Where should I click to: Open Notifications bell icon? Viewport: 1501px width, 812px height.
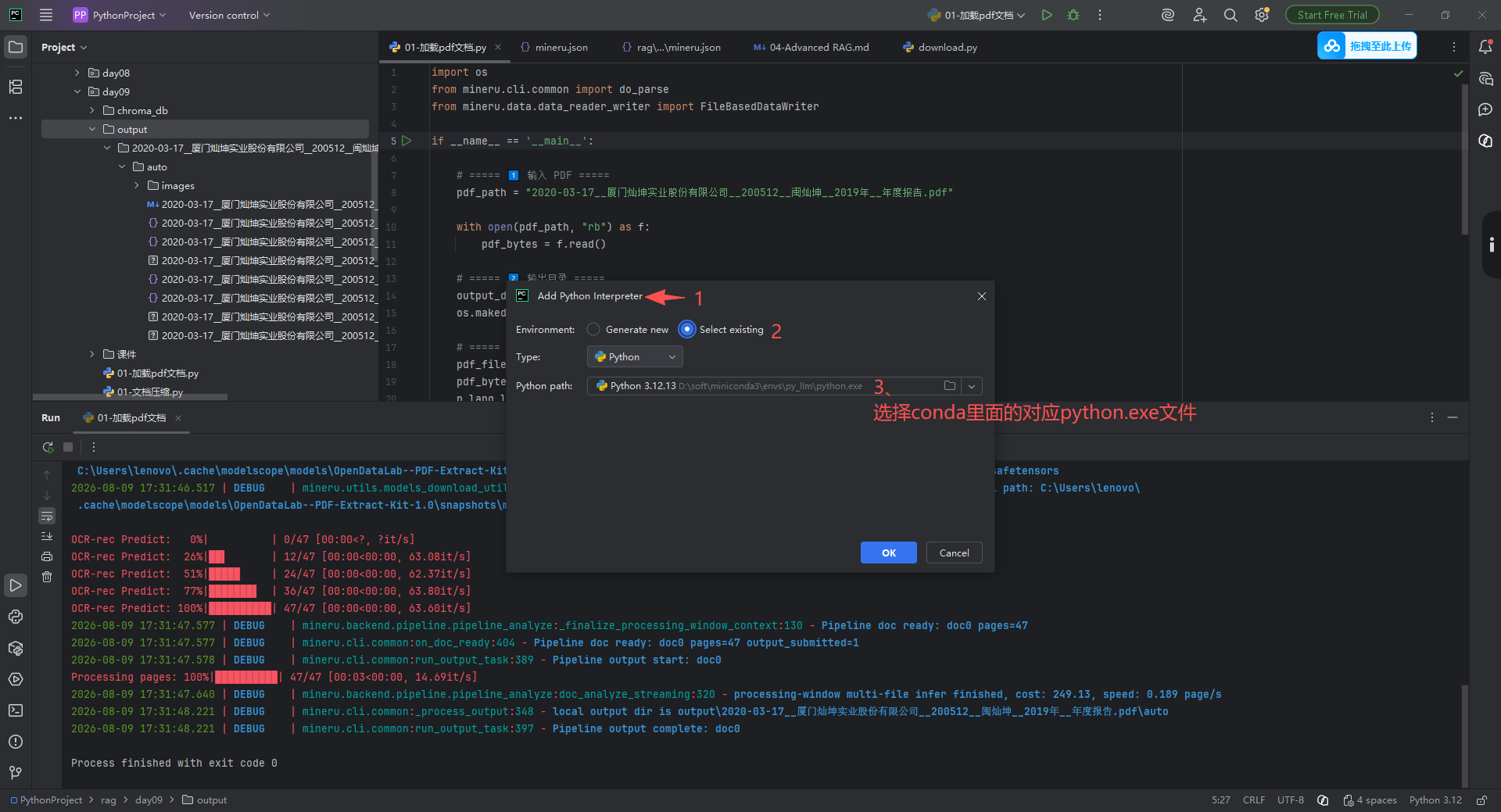(x=1485, y=47)
